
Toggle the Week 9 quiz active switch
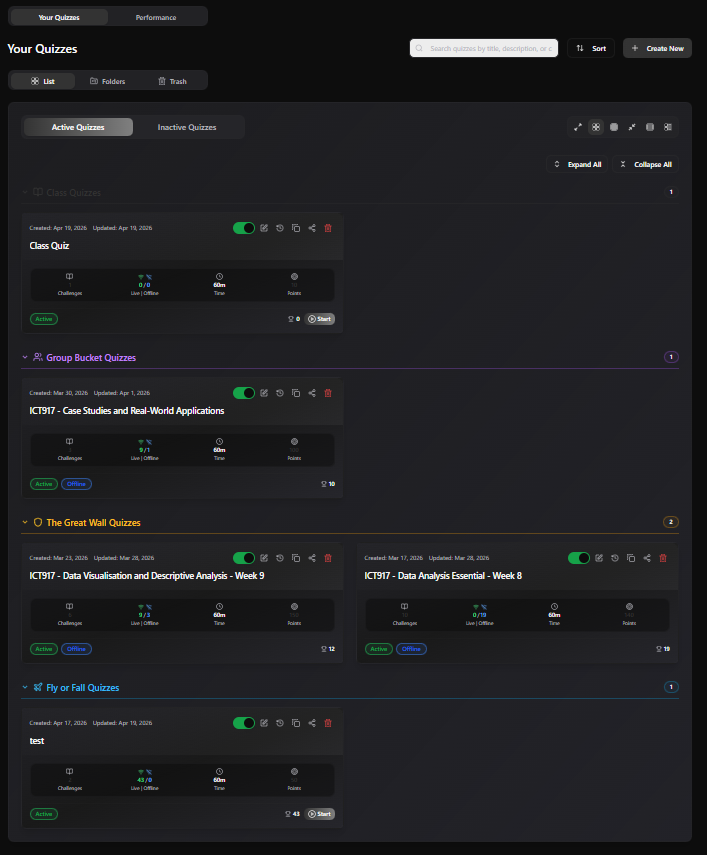244,558
